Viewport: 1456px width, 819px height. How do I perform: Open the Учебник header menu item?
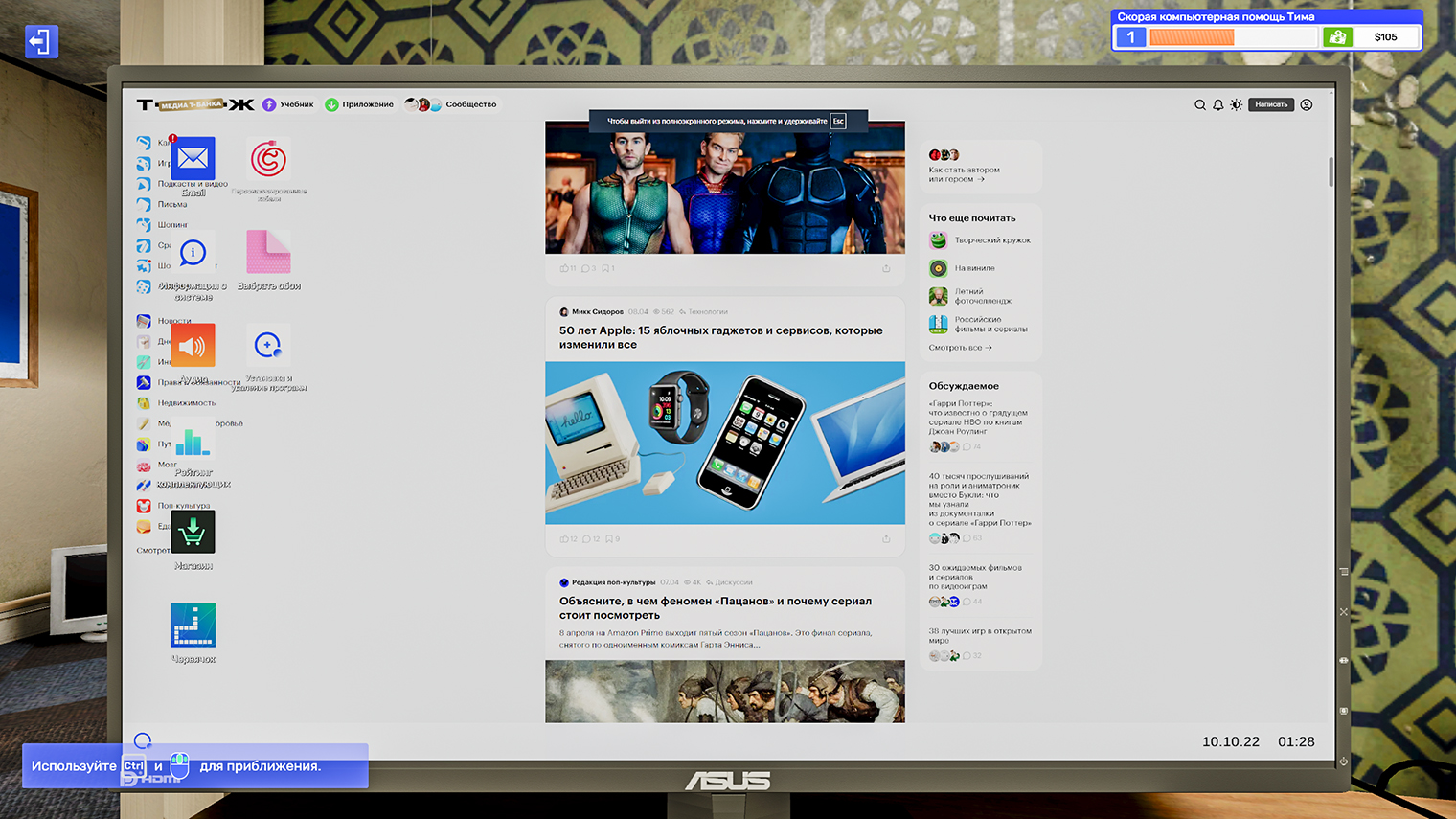(288, 104)
